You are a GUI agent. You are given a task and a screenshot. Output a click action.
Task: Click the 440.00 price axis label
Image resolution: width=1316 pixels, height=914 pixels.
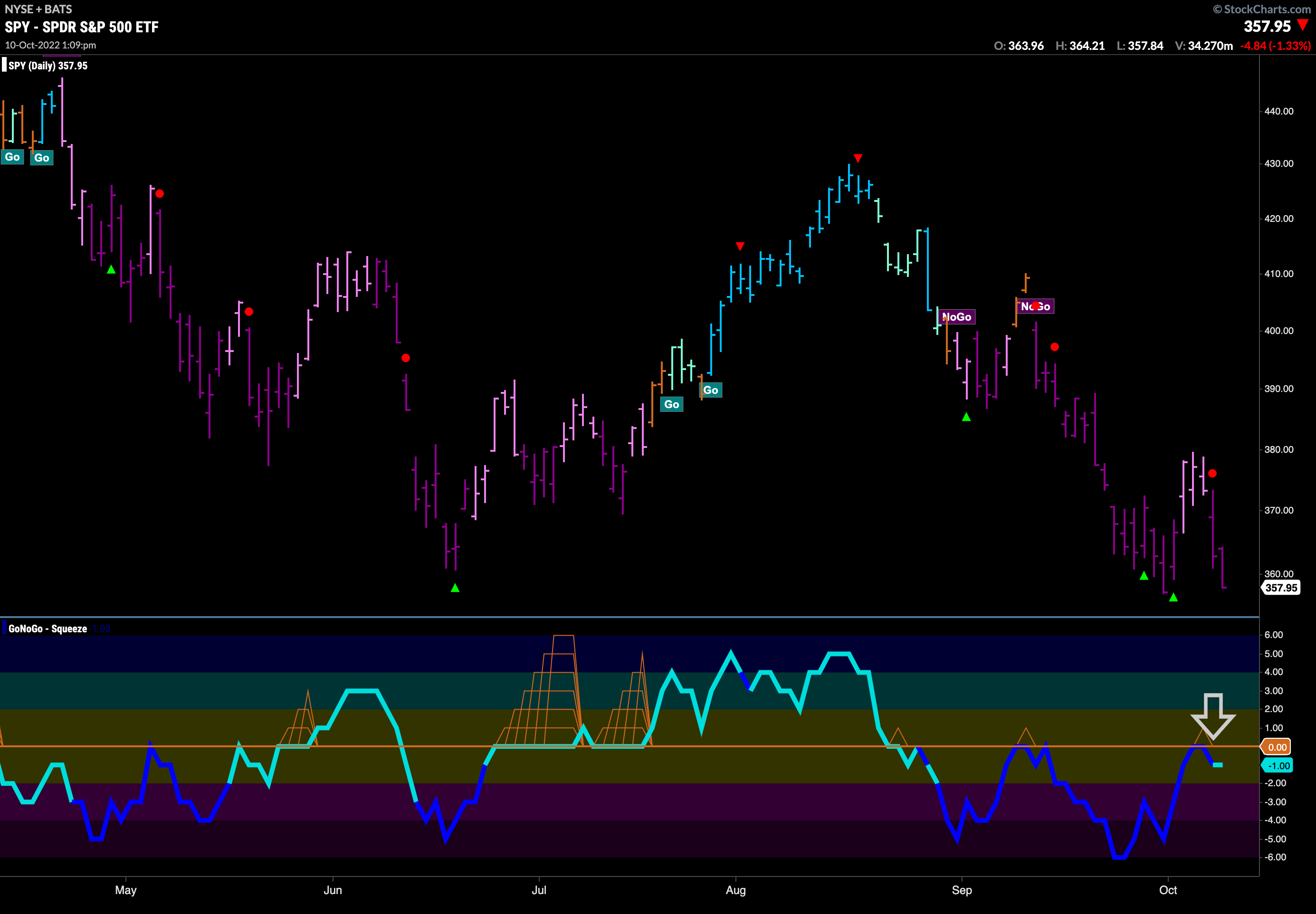coord(1279,111)
